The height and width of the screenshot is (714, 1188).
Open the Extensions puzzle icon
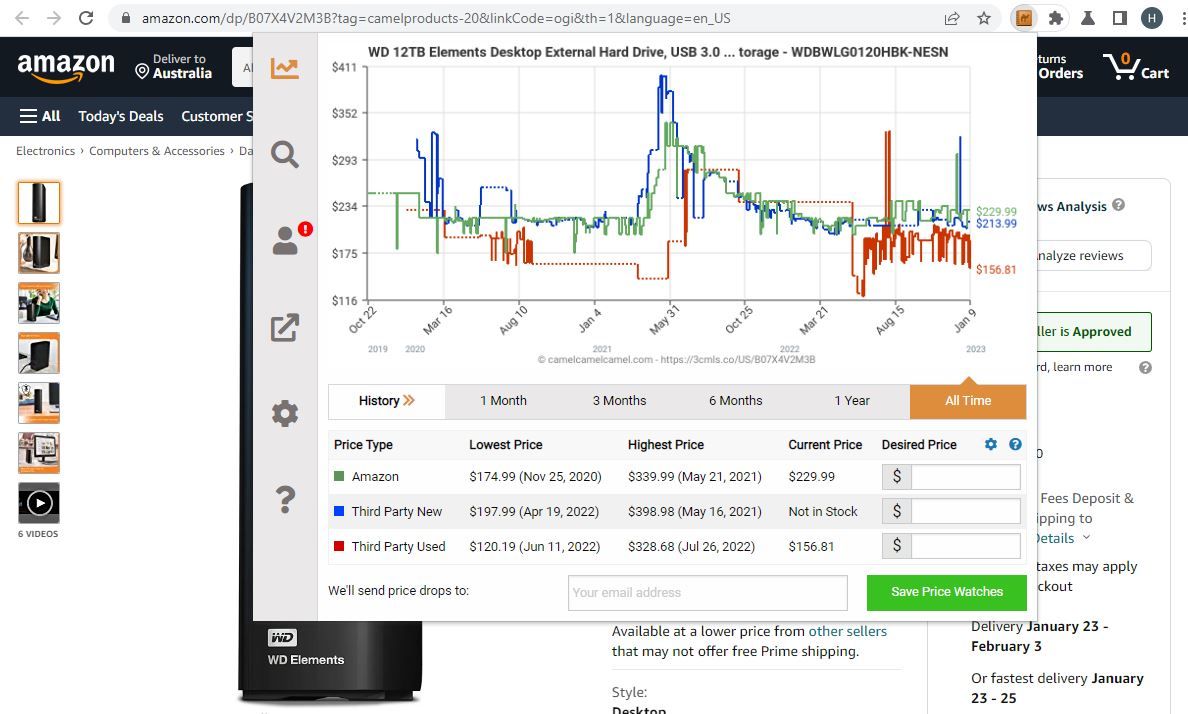tap(1055, 18)
